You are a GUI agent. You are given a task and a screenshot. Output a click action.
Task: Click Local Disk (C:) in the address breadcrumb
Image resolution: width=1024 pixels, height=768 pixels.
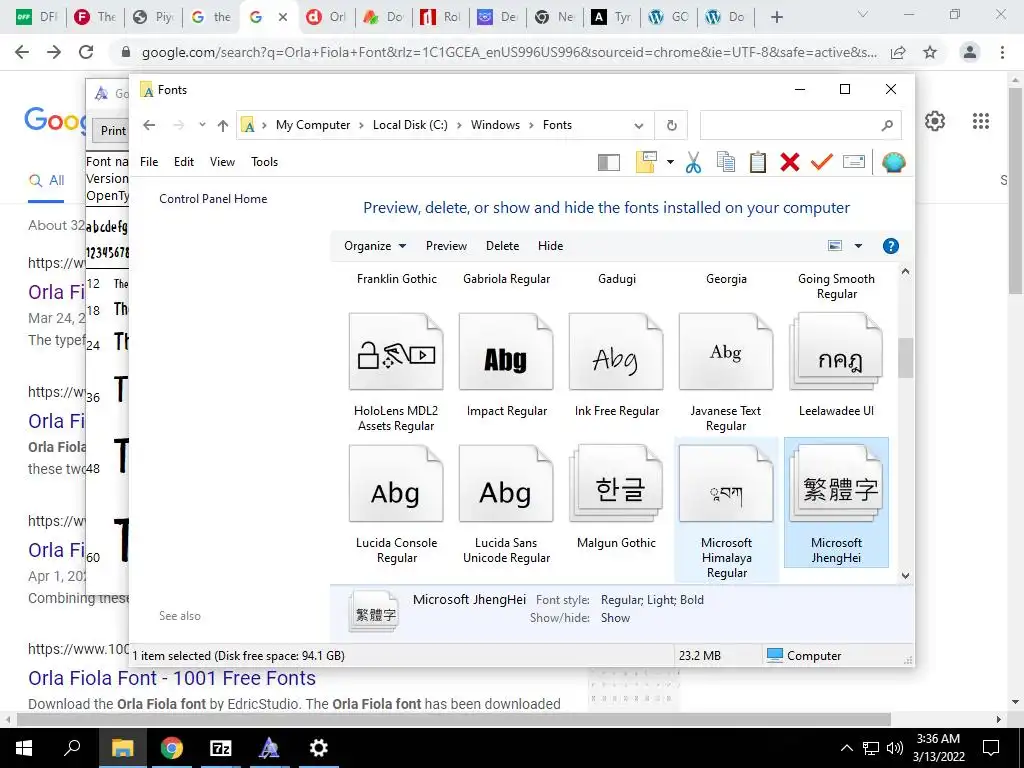tap(410, 125)
